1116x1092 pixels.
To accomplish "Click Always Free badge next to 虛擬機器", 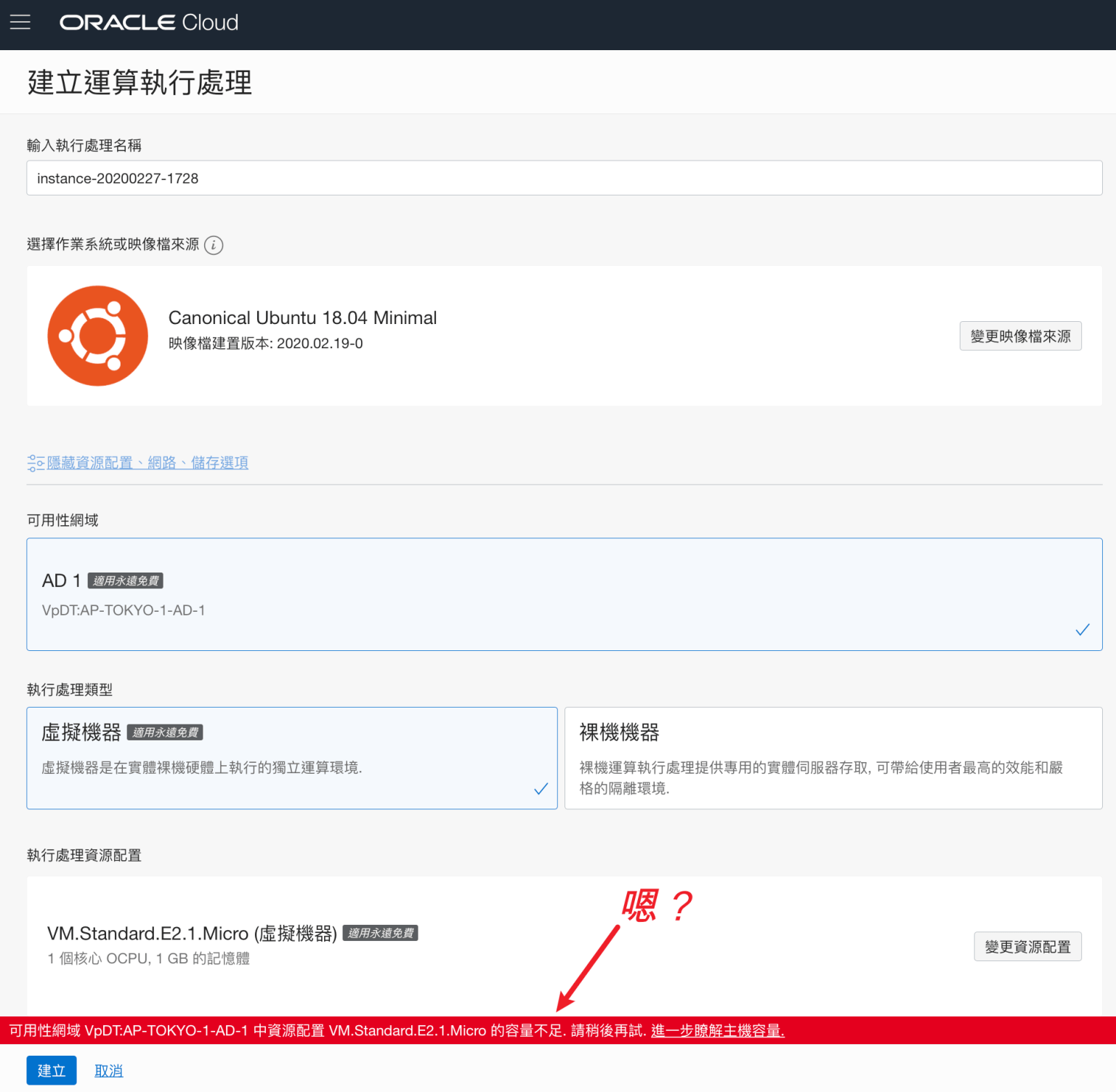I will click(165, 732).
